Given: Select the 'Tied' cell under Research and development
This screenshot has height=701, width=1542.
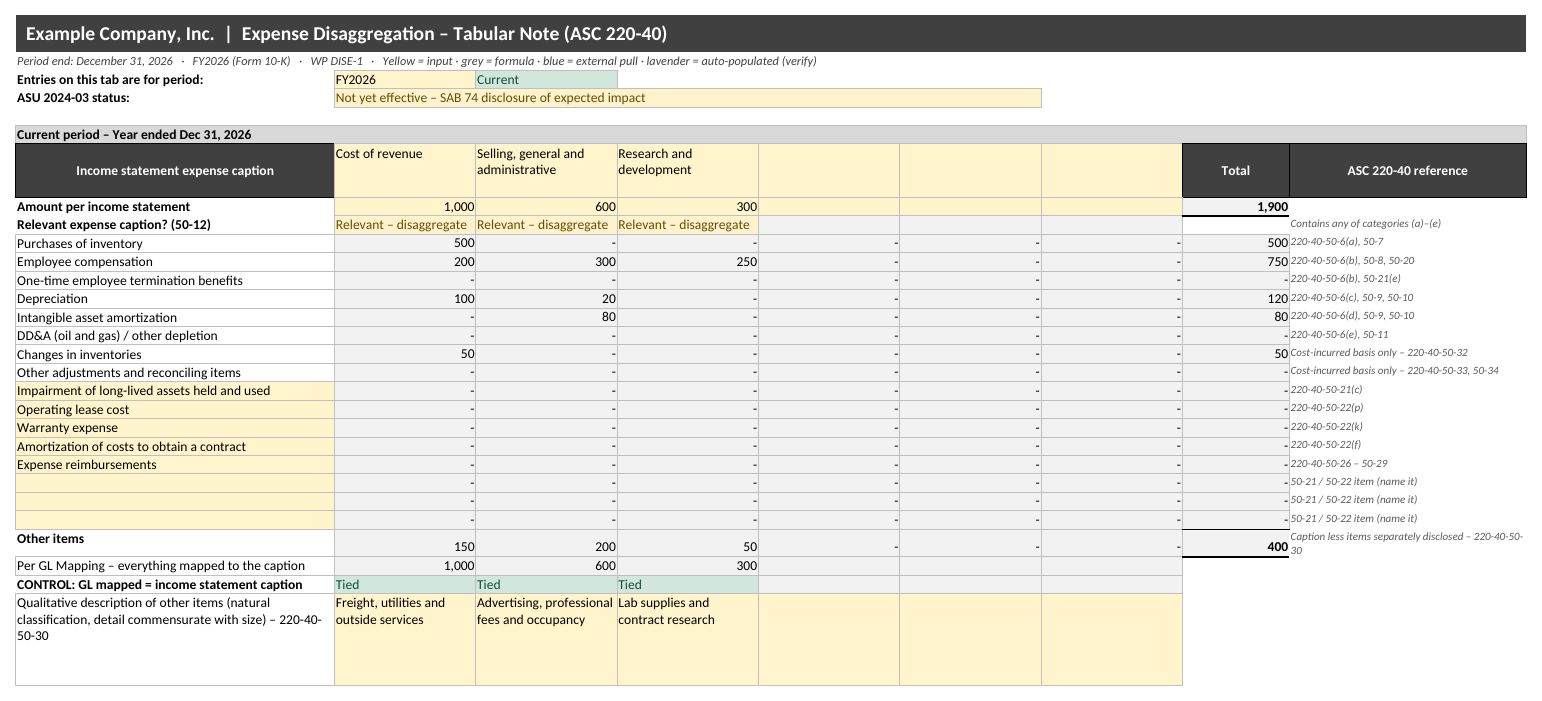Looking at the screenshot, I should tap(688, 584).
